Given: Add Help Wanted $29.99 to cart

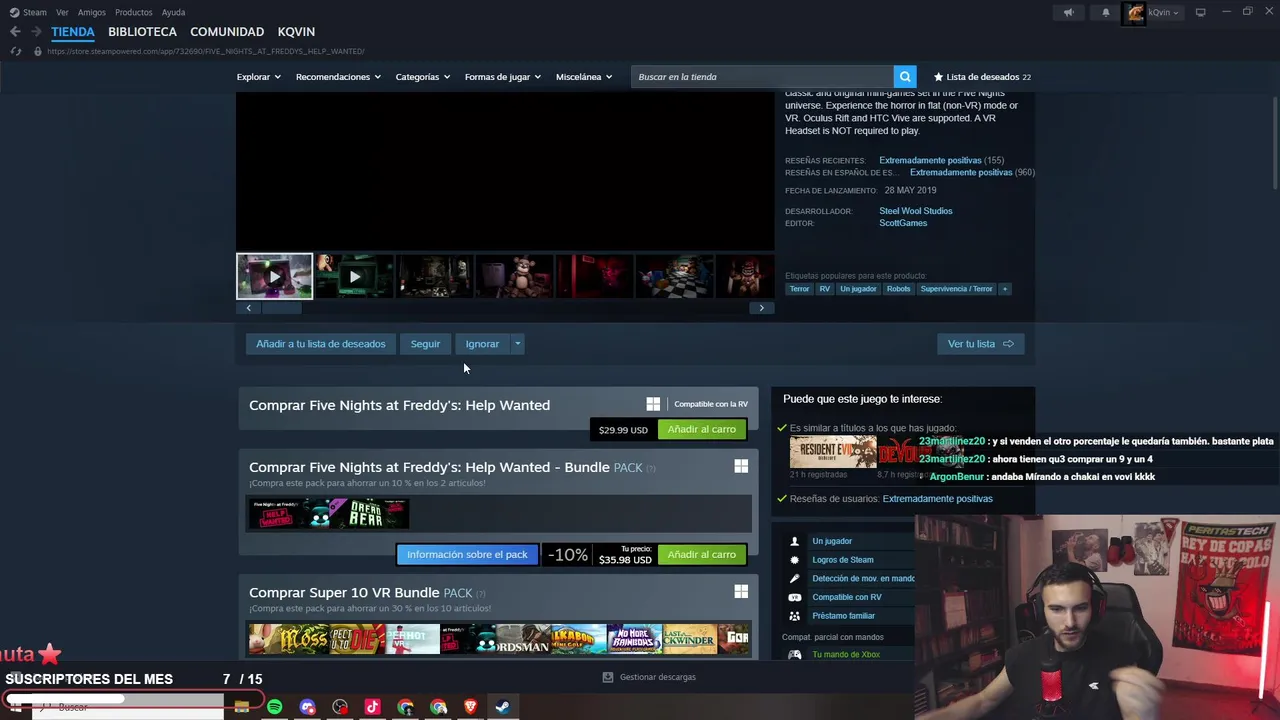Looking at the screenshot, I should (701, 429).
